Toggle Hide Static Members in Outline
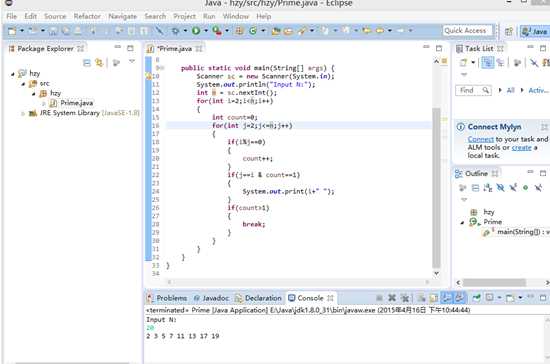The image size is (550, 364). [x=513, y=188]
